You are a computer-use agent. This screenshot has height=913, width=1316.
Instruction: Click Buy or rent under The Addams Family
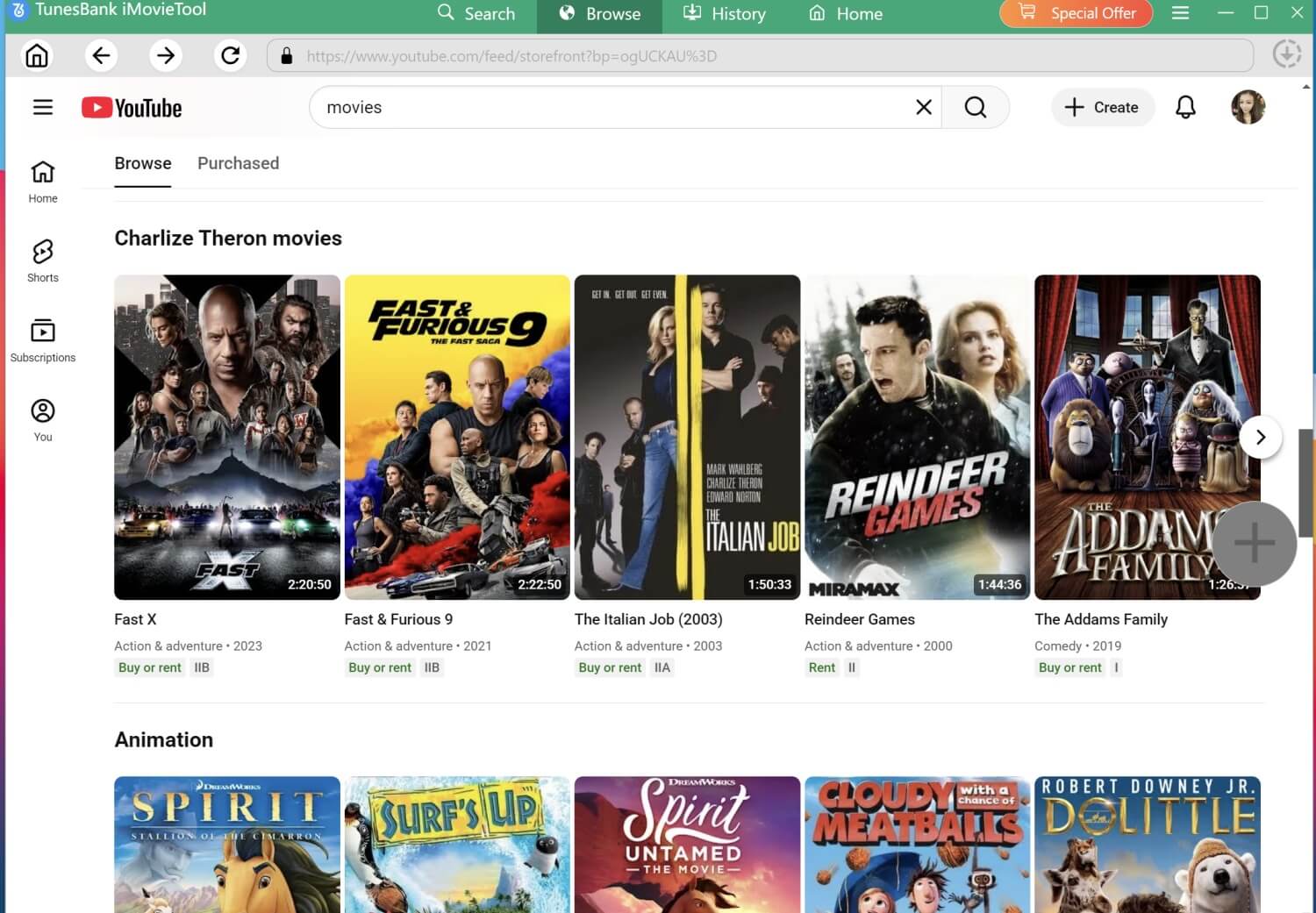(1070, 667)
